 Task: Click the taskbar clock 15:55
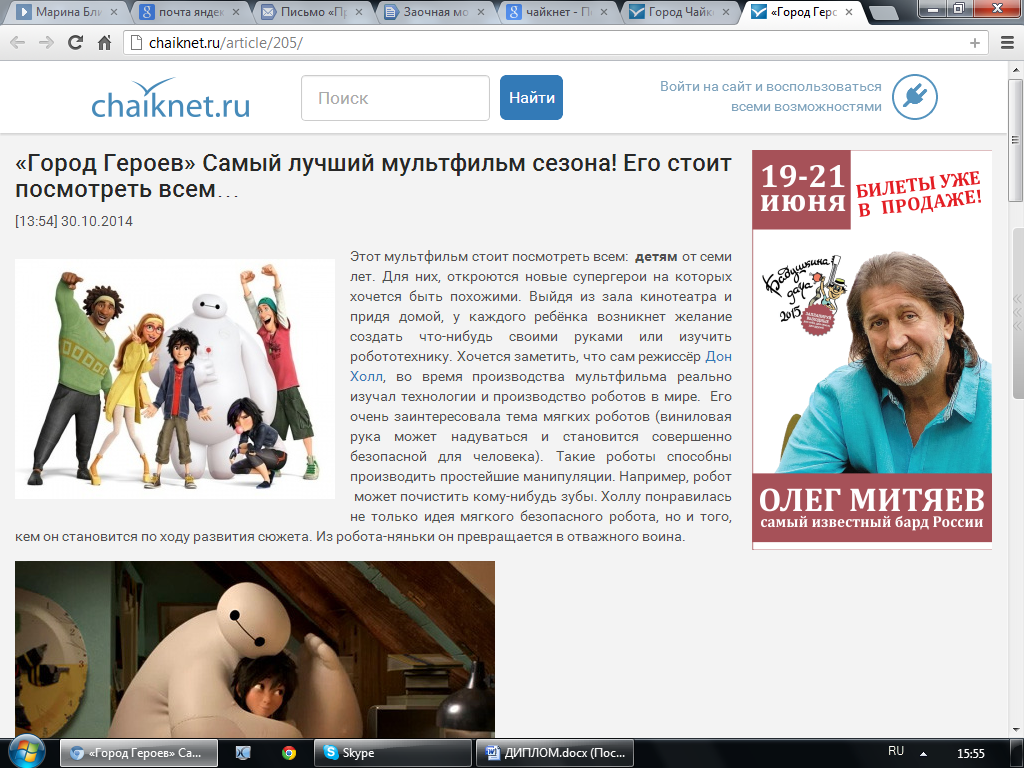click(970, 754)
